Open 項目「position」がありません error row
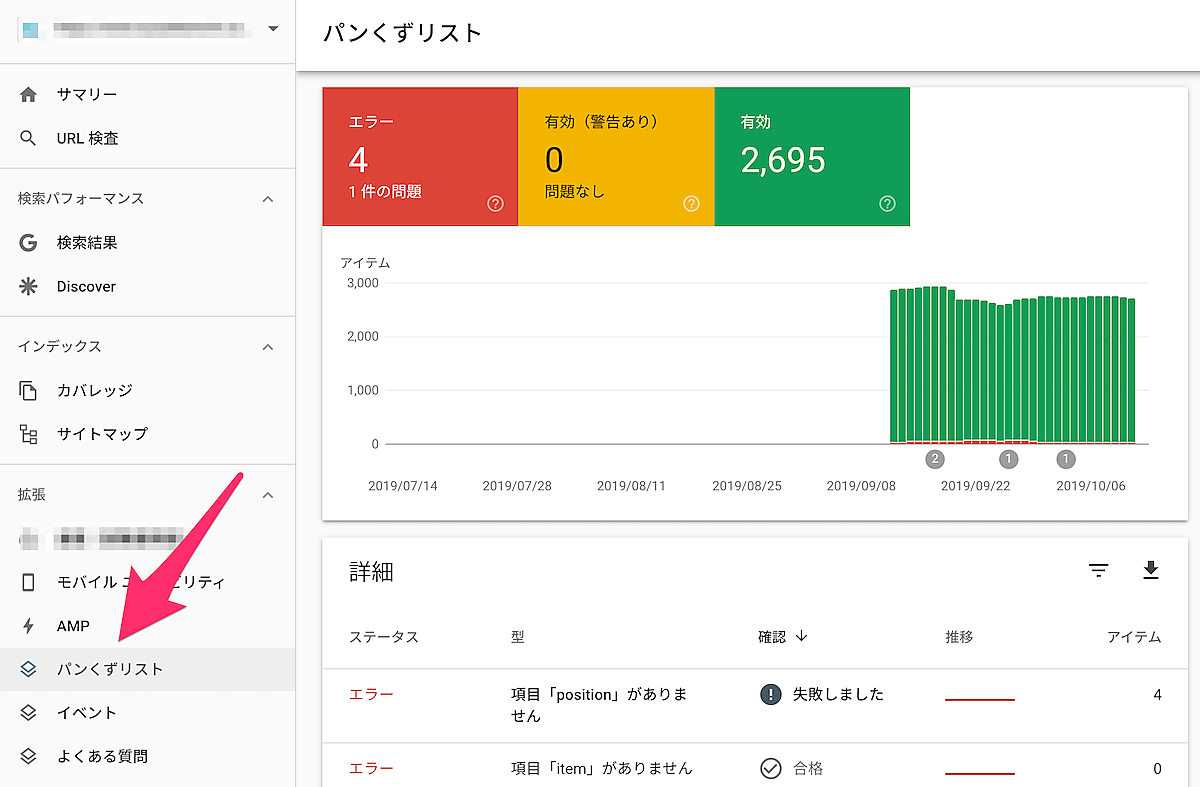 pyautogui.click(x=598, y=705)
